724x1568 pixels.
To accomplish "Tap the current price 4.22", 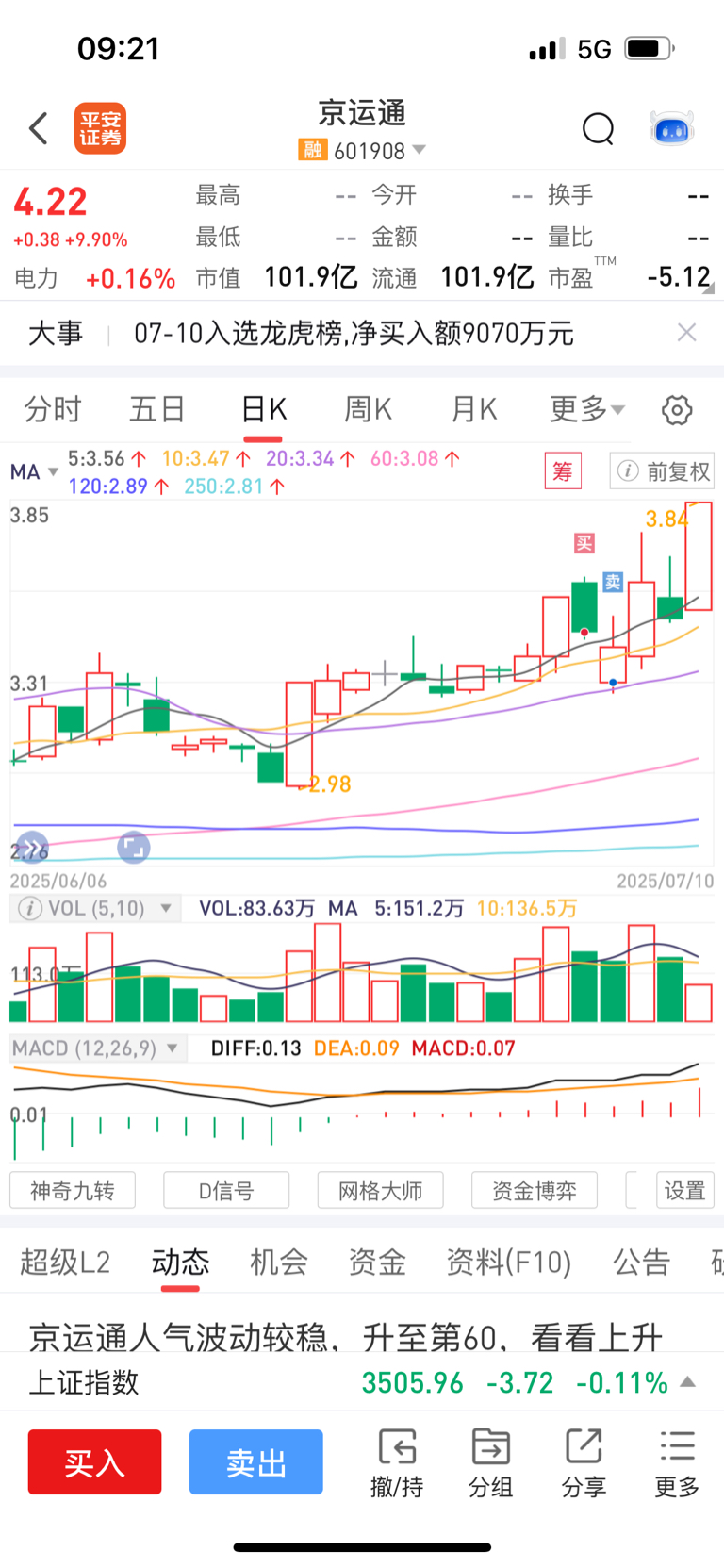I will [50, 201].
